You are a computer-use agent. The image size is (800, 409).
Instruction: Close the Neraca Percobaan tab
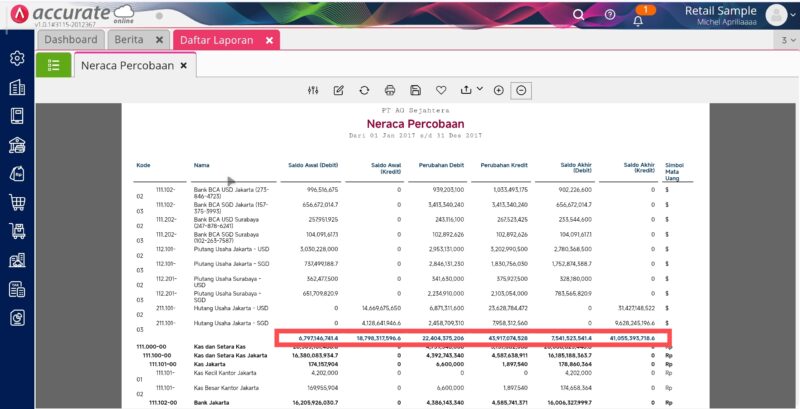[x=184, y=65]
